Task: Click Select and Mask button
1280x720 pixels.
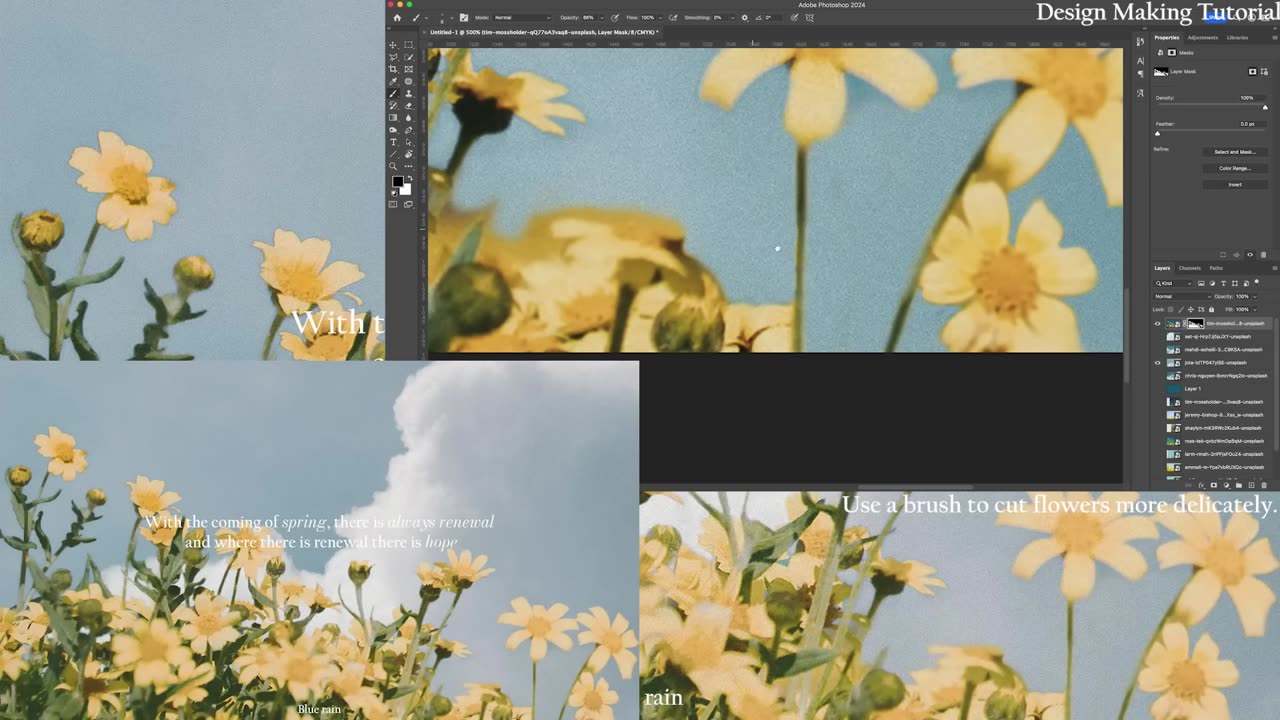Action: point(1234,152)
